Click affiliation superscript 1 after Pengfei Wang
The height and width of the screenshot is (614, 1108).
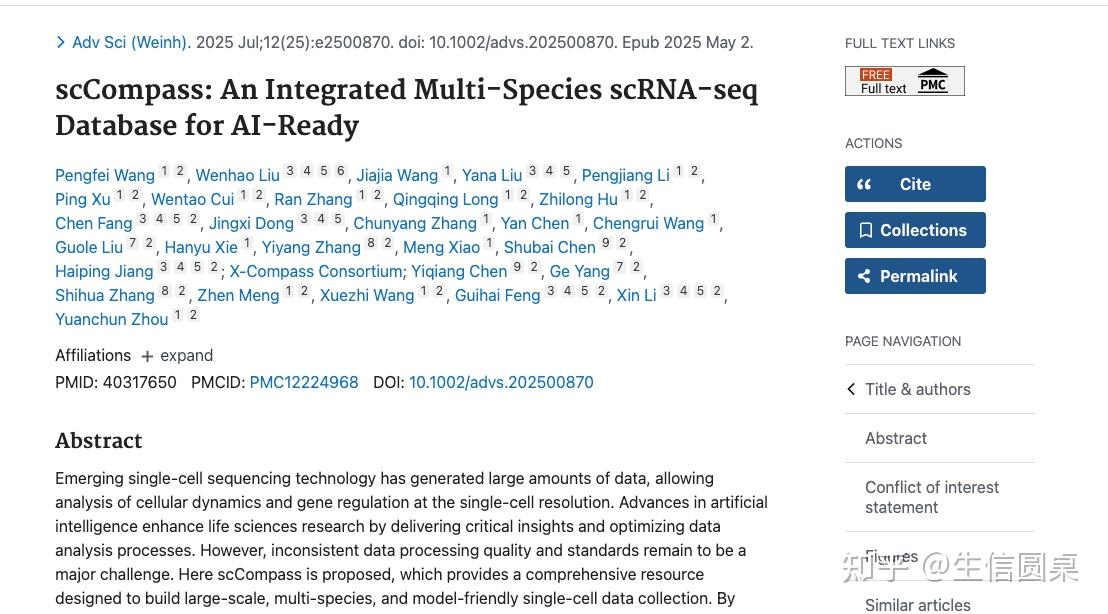[x=165, y=171]
